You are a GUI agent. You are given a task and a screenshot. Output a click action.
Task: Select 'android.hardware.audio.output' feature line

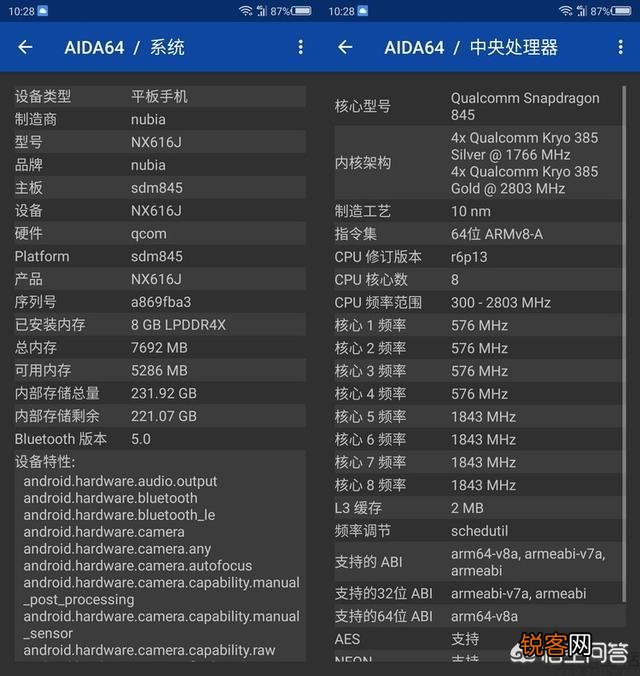pos(120,482)
